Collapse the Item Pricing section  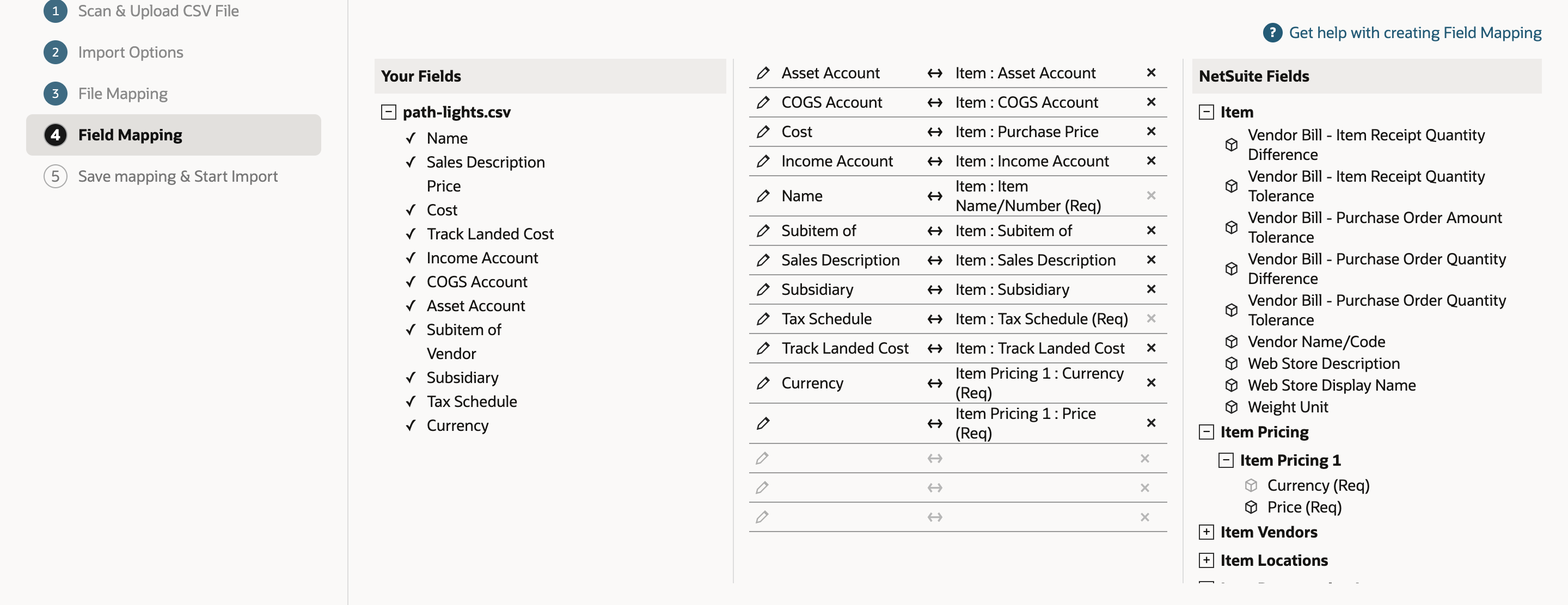point(1206,431)
